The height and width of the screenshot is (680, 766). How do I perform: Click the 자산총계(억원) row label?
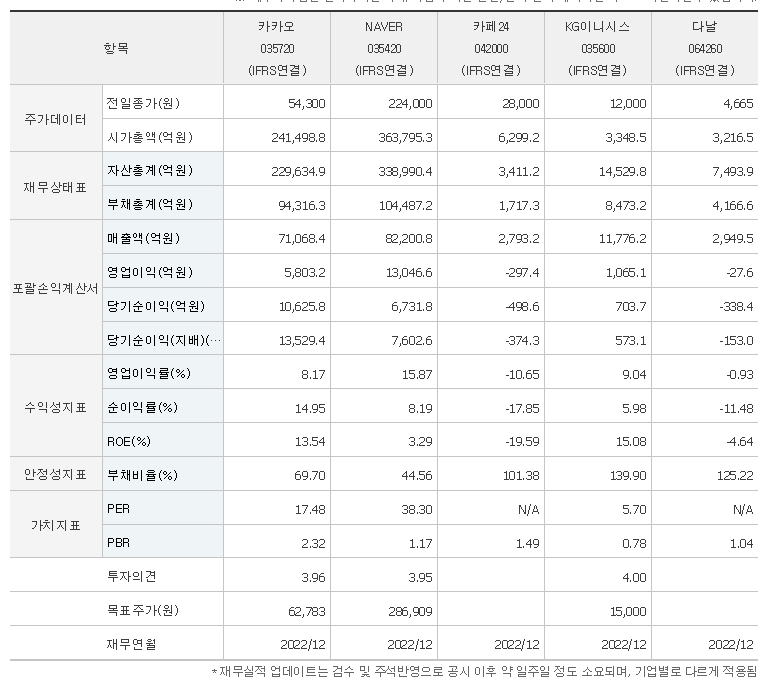coord(150,170)
